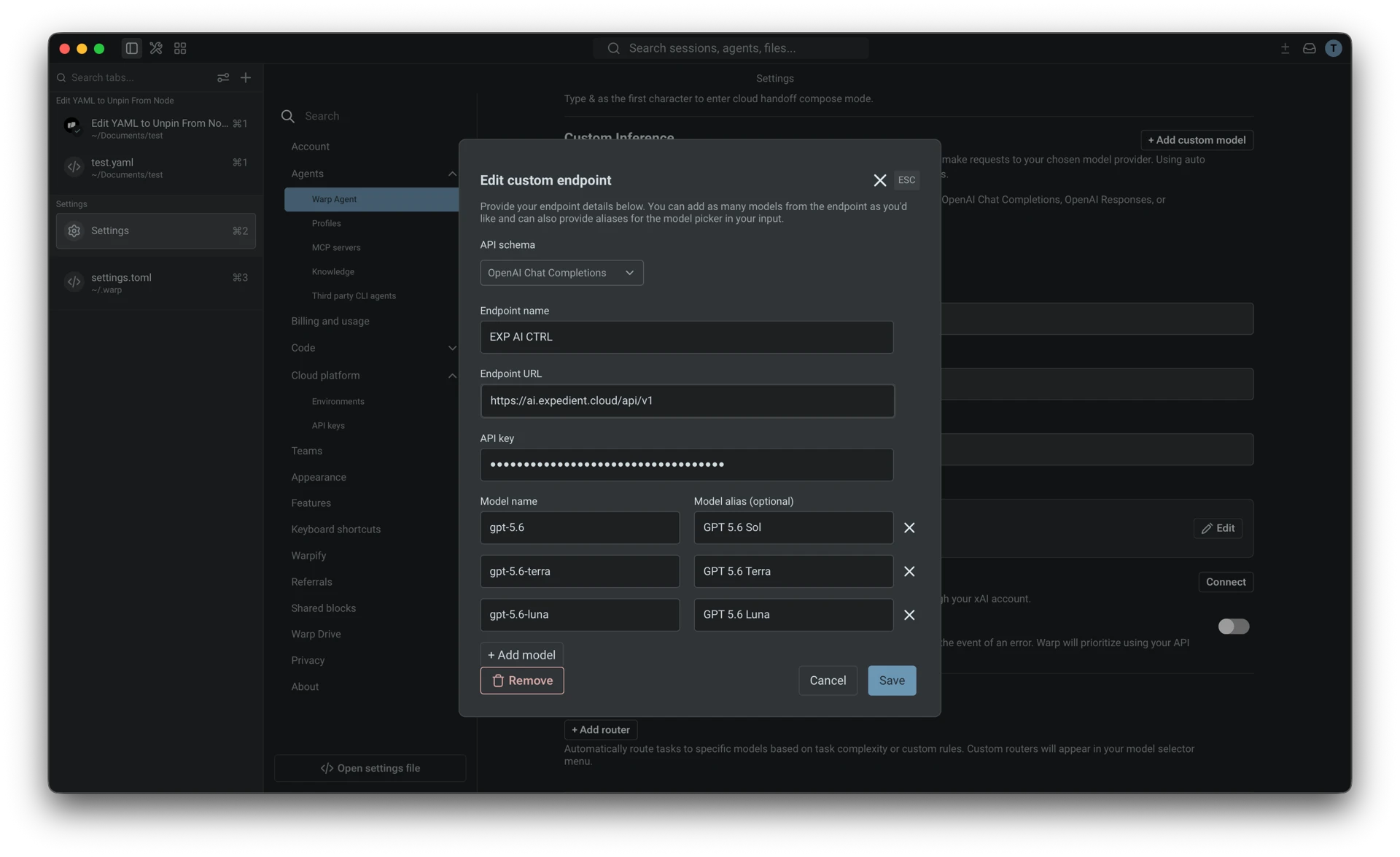Open the test.yaml file tab icon
The width and height of the screenshot is (1400, 857).
coord(74,167)
